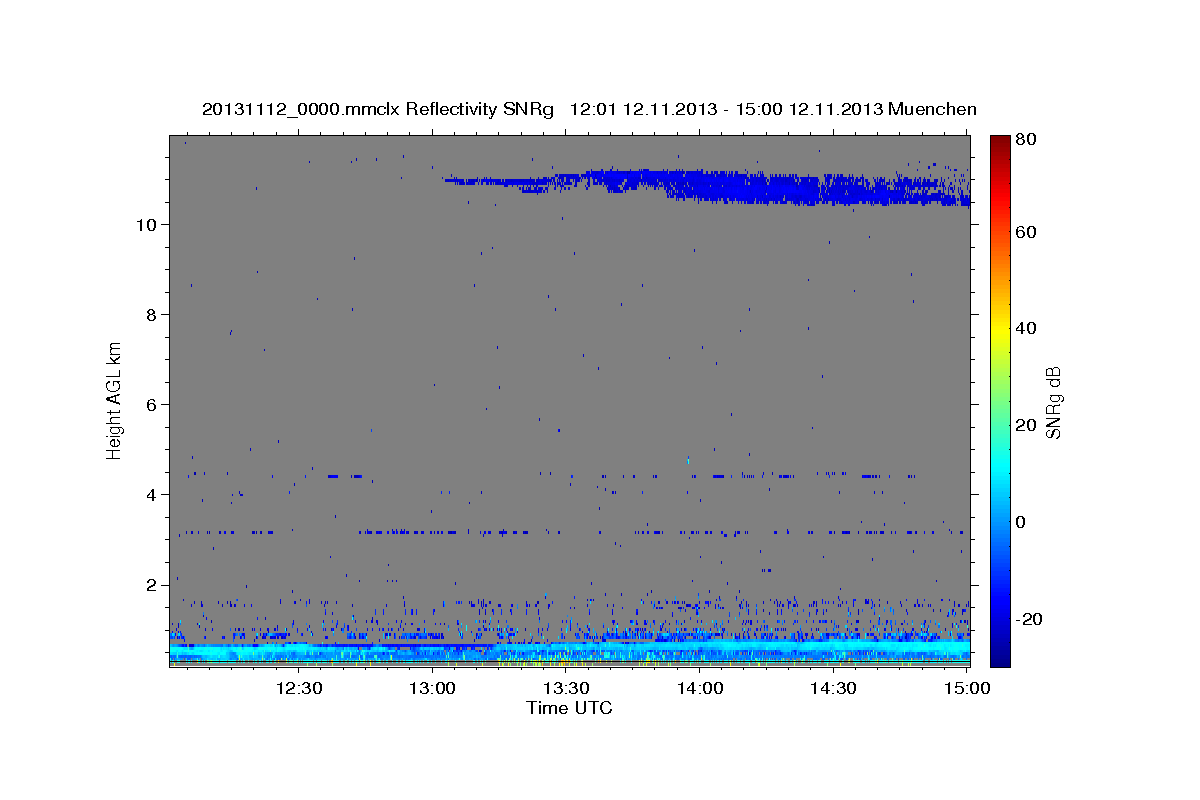Click the colorbar value 0

1023,522
